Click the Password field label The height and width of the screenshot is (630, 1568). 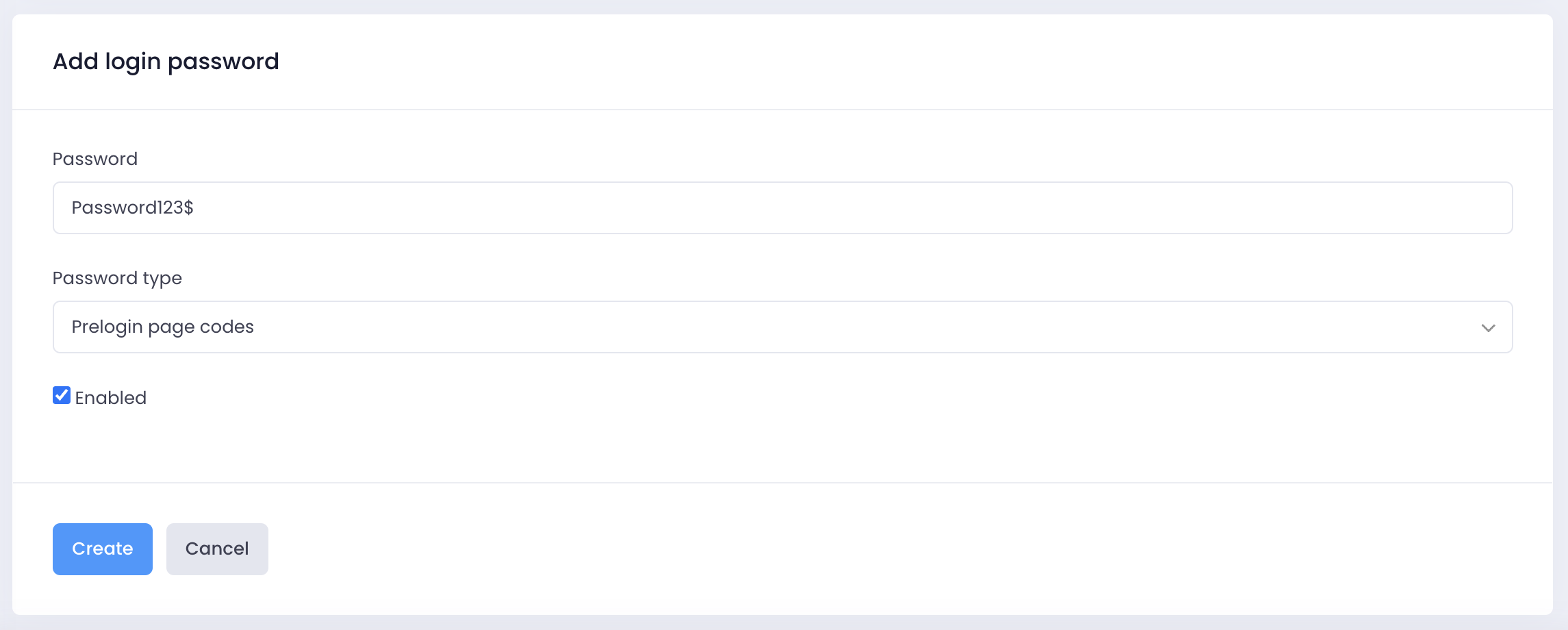(x=95, y=159)
